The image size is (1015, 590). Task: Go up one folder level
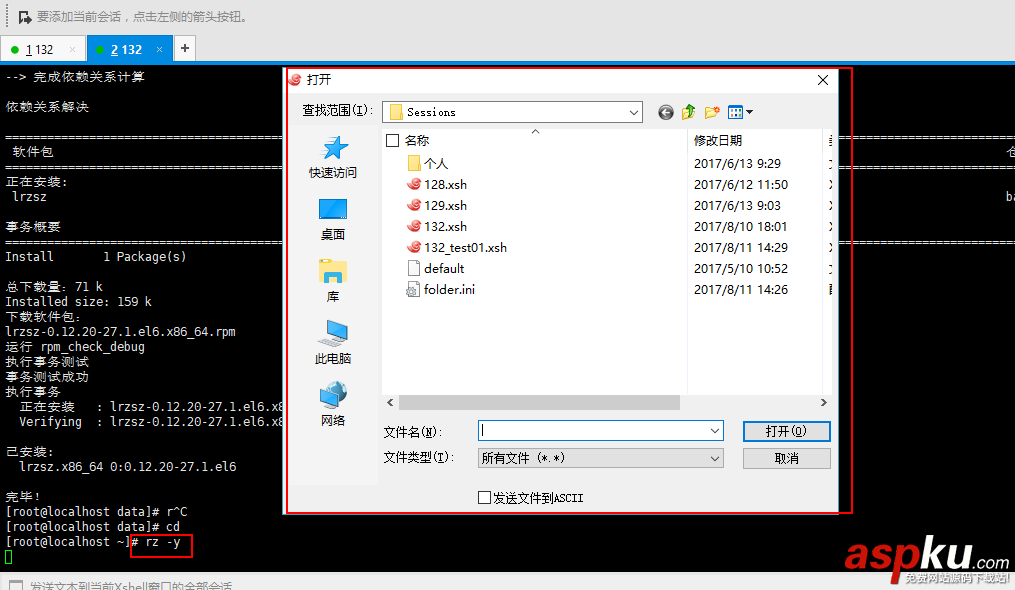688,112
